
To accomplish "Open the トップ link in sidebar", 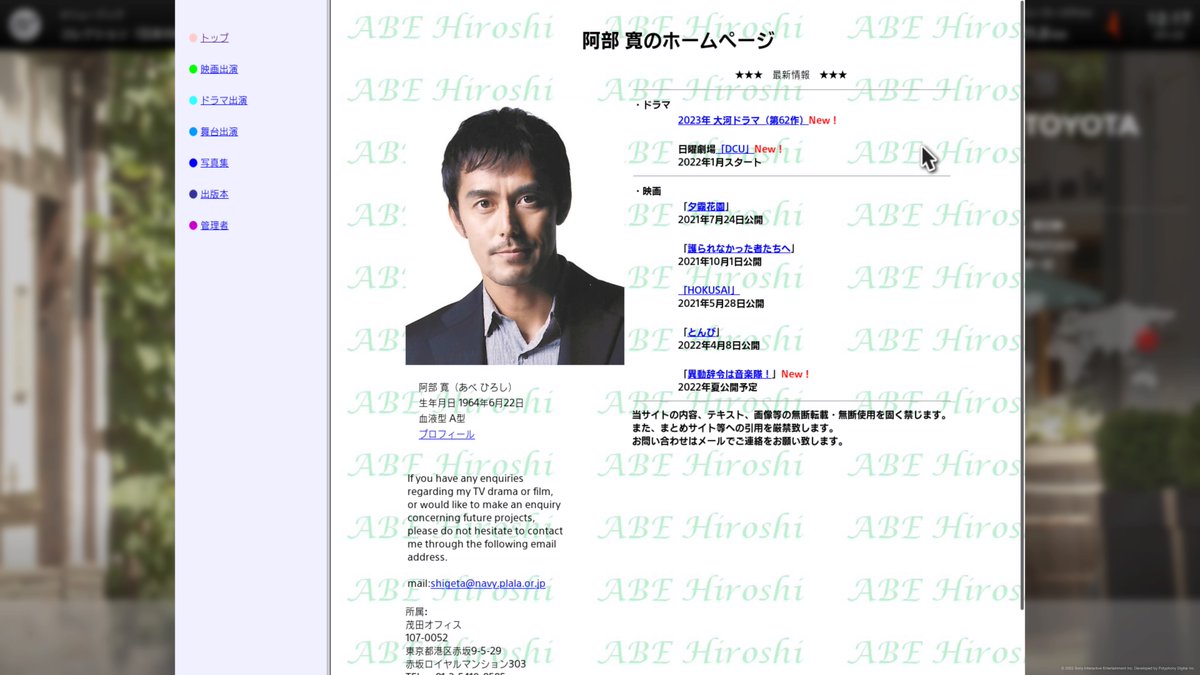I will pos(214,38).
